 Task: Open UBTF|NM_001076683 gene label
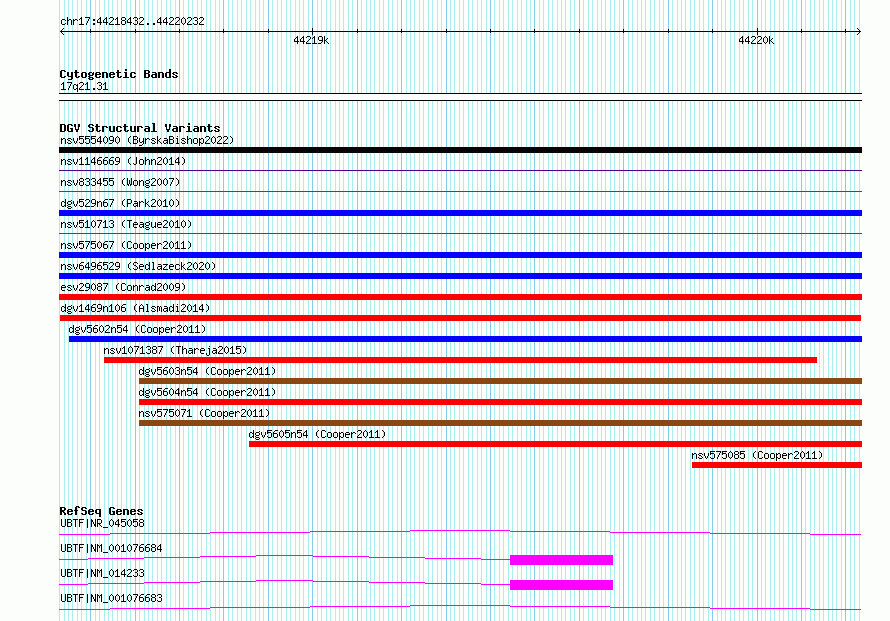point(111,598)
